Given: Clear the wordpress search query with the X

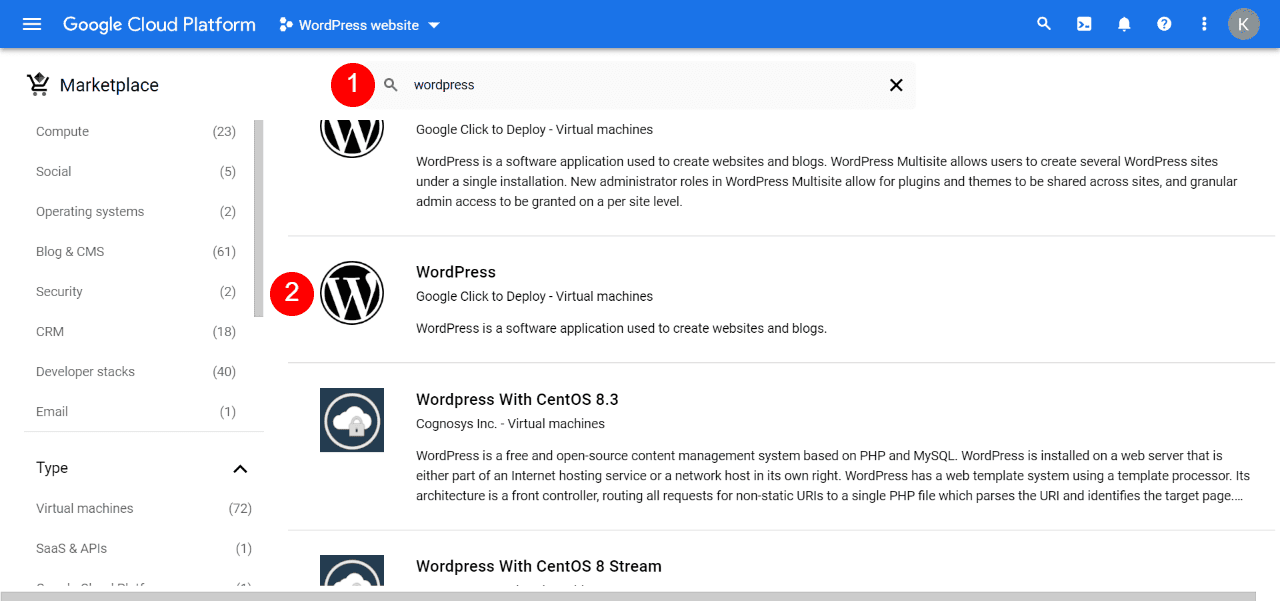Looking at the screenshot, I should [x=895, y=85].
